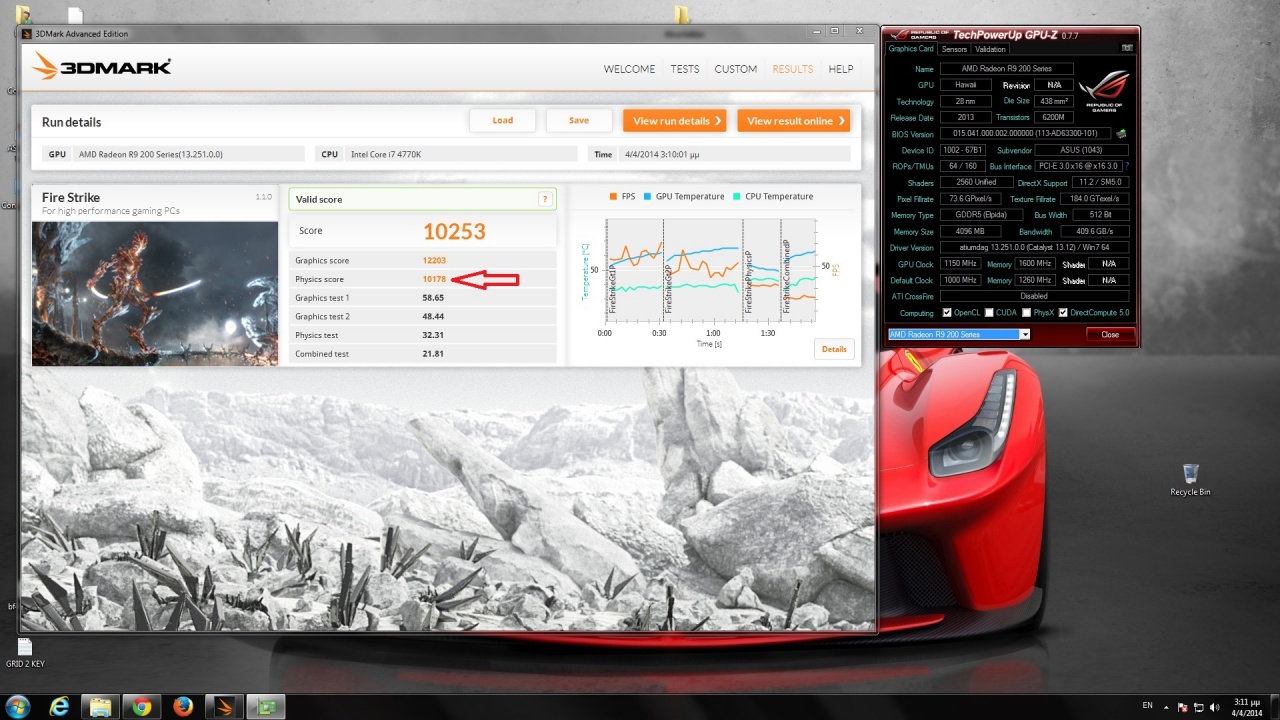
Task: Open Google Chrome from the taskbar
Action: [141, 706]
